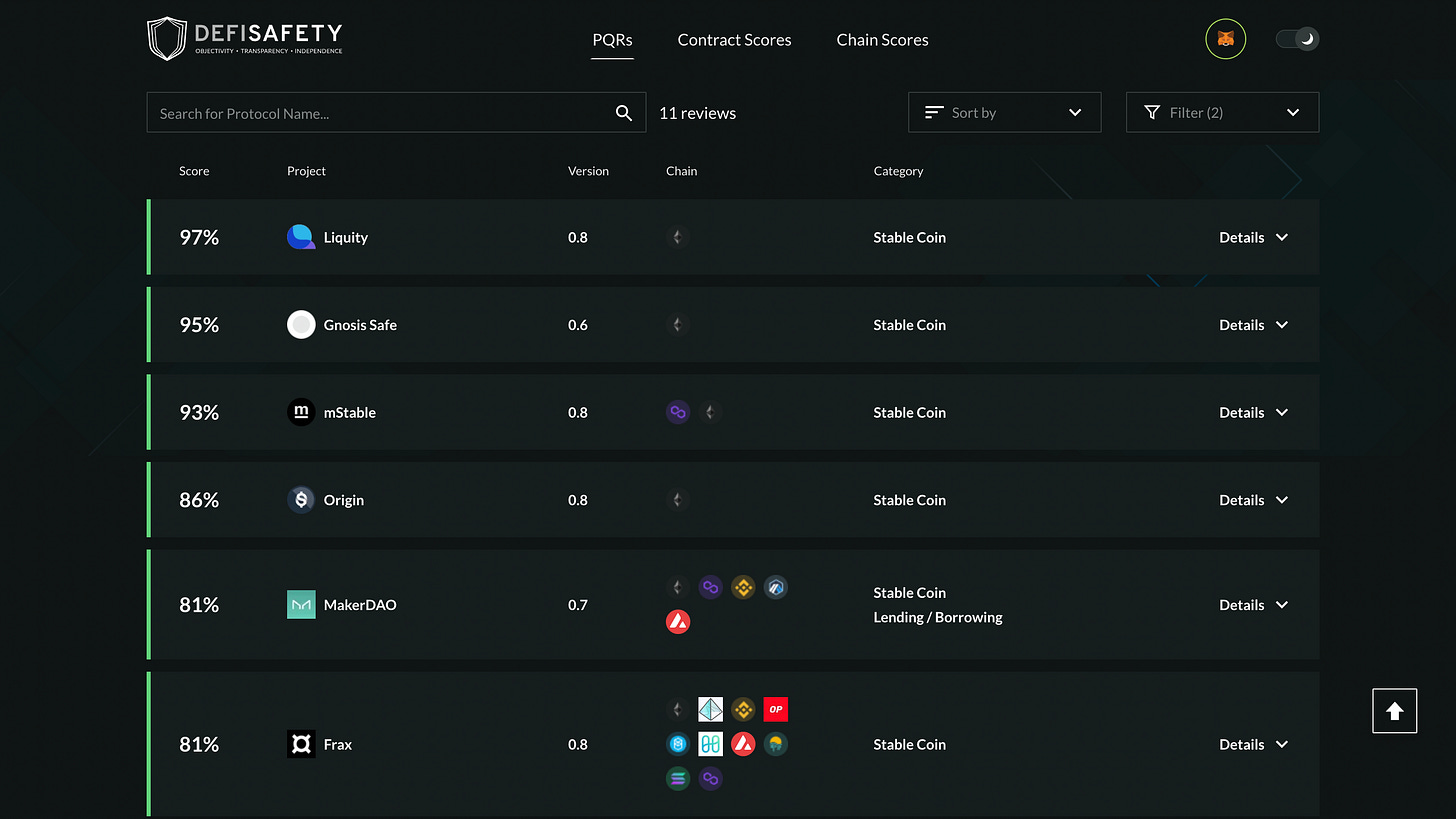The width and height of the screenshot is (1456, 819).
Task: Click the MakerDAO project logo
Action: pos(301,605)
